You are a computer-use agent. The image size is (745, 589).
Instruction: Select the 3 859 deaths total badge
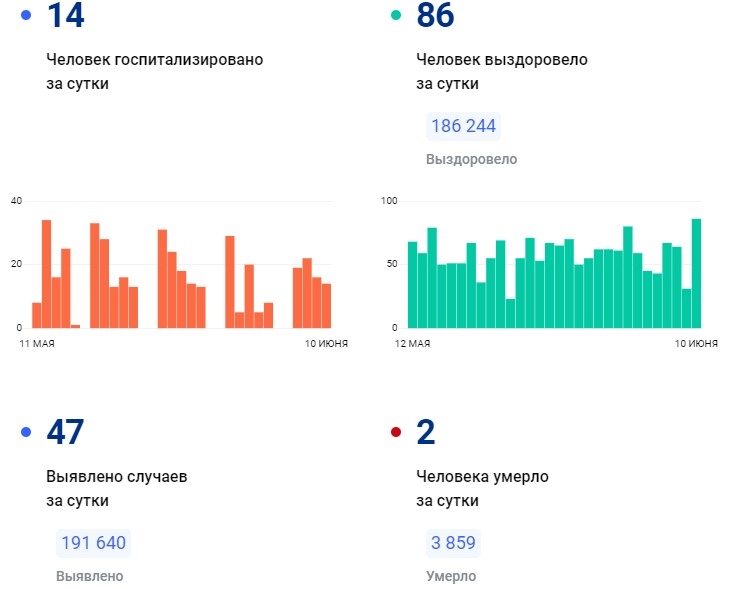click(453, 544)
